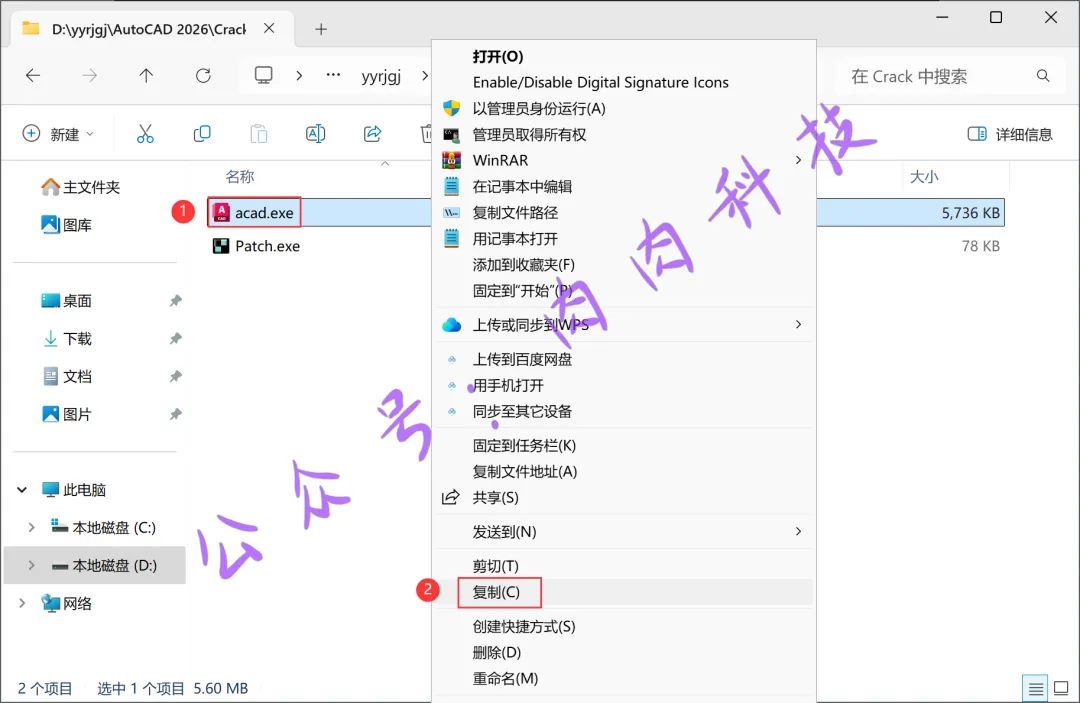The height and width of the screenshot is (703, 1080).
Task: Choose 同步至其它设备
Action: [x=522, y=411]
